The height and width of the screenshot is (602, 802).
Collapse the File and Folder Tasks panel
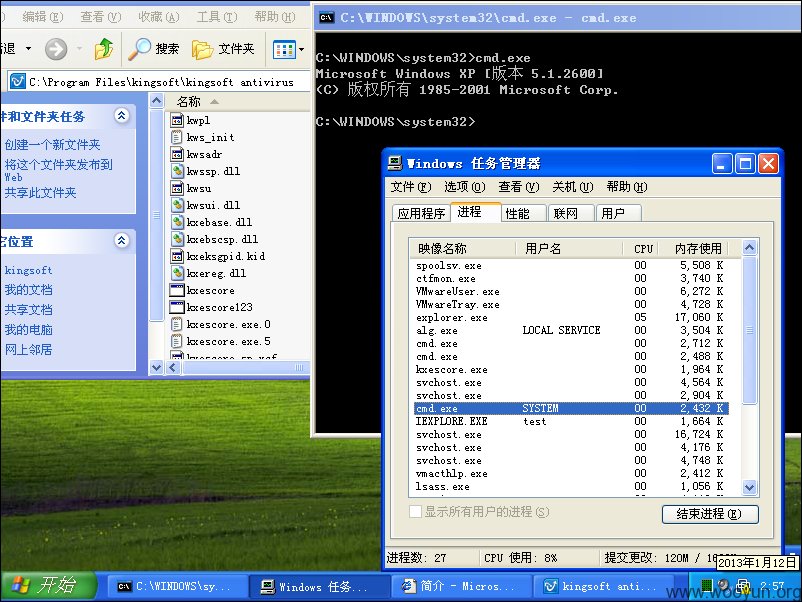tap(121, 116)
